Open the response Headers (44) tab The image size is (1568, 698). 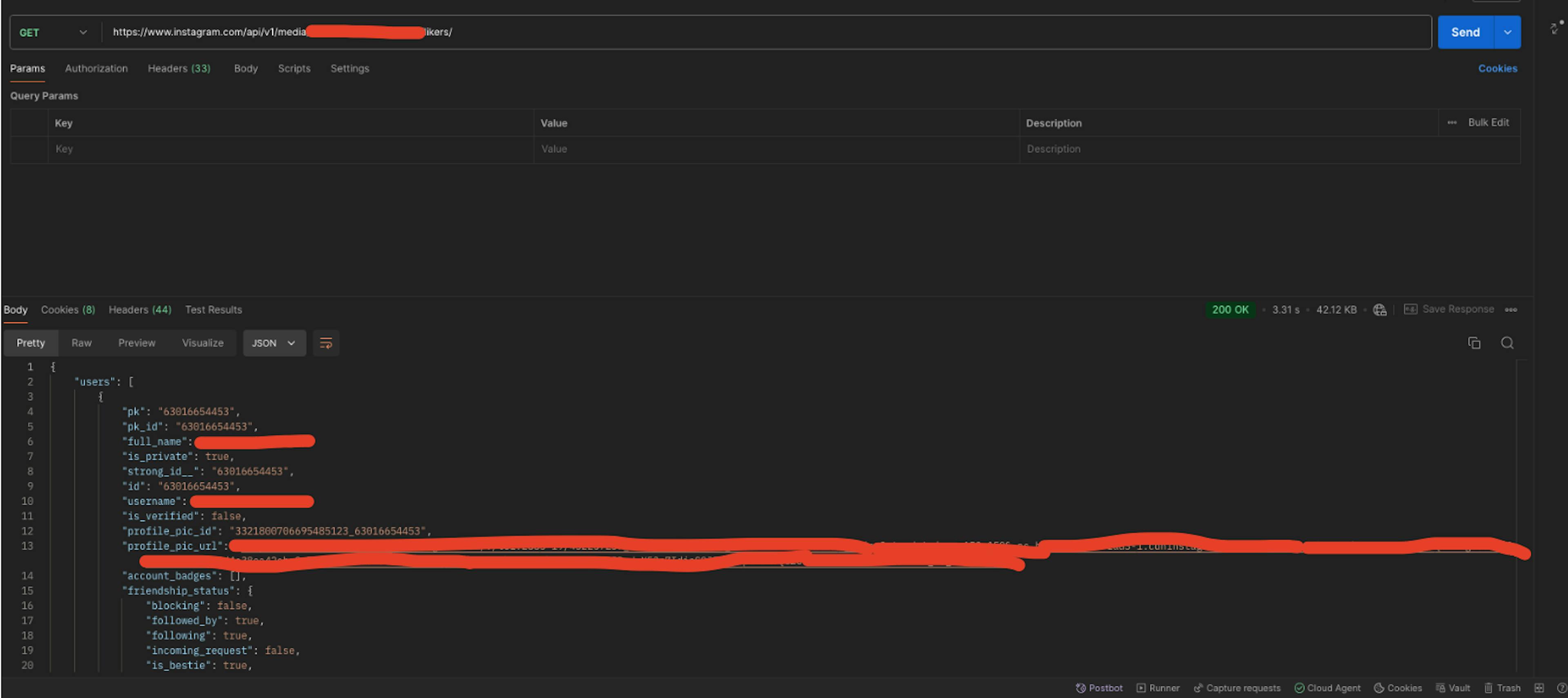pos(140,310)
